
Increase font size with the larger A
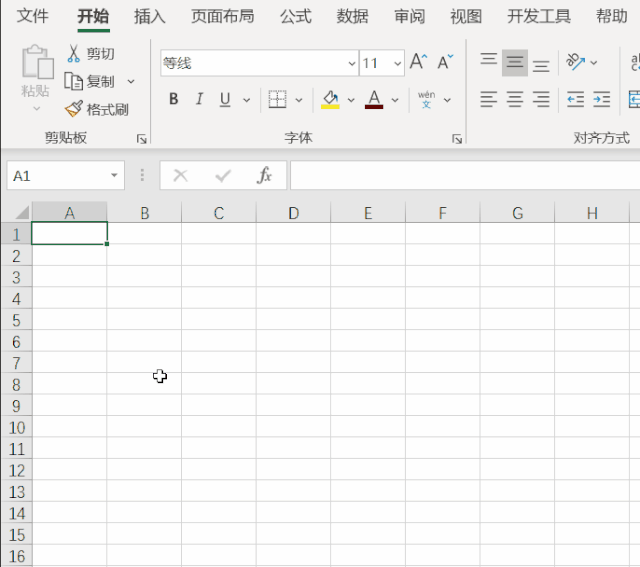pyautogui.click(x=419, y=62)
